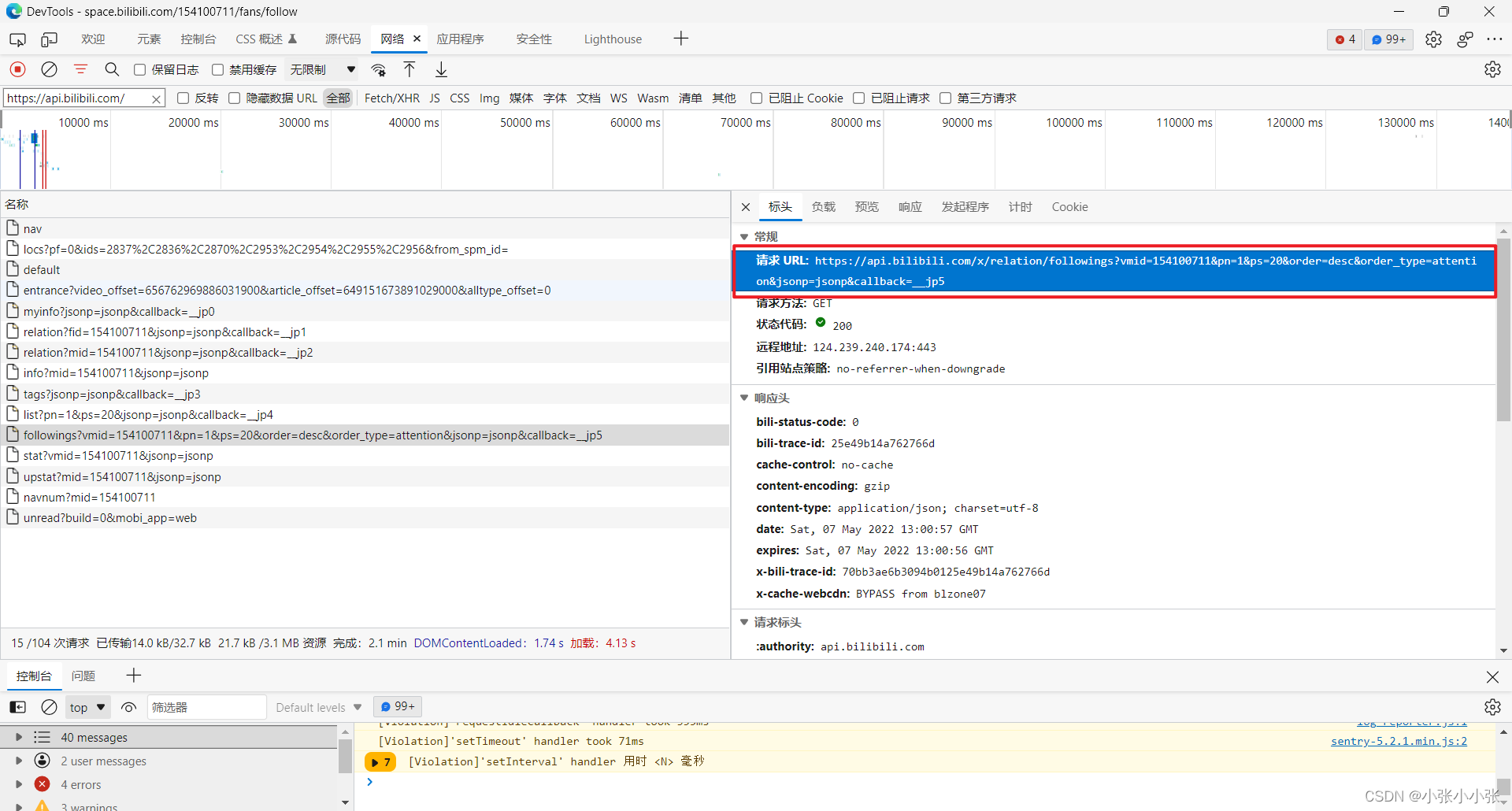Open DevTools main settings gear
Screen dimensions: 1512x811
pyautogui.click(x=1433, y=39)
